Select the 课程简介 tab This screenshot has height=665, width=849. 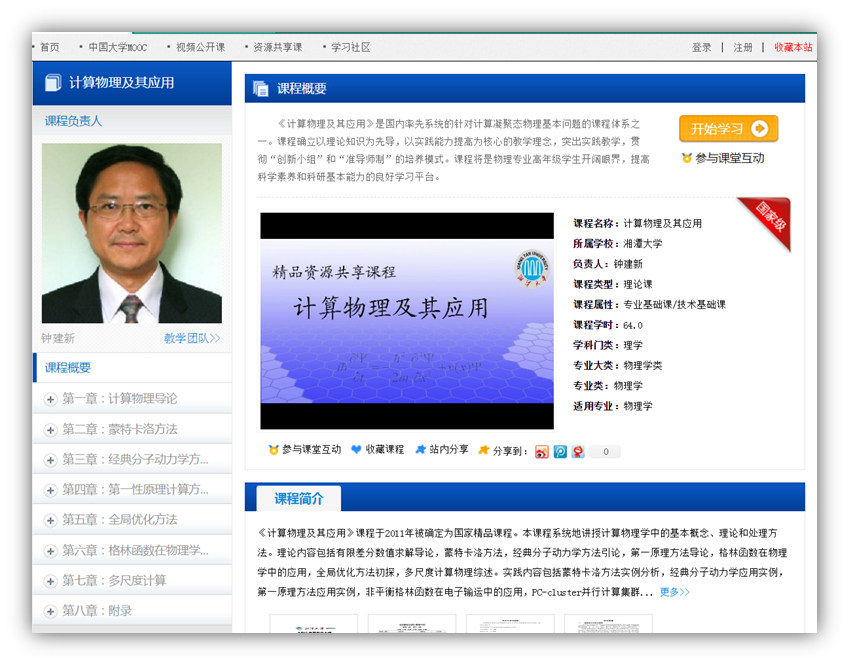(298, 498)
